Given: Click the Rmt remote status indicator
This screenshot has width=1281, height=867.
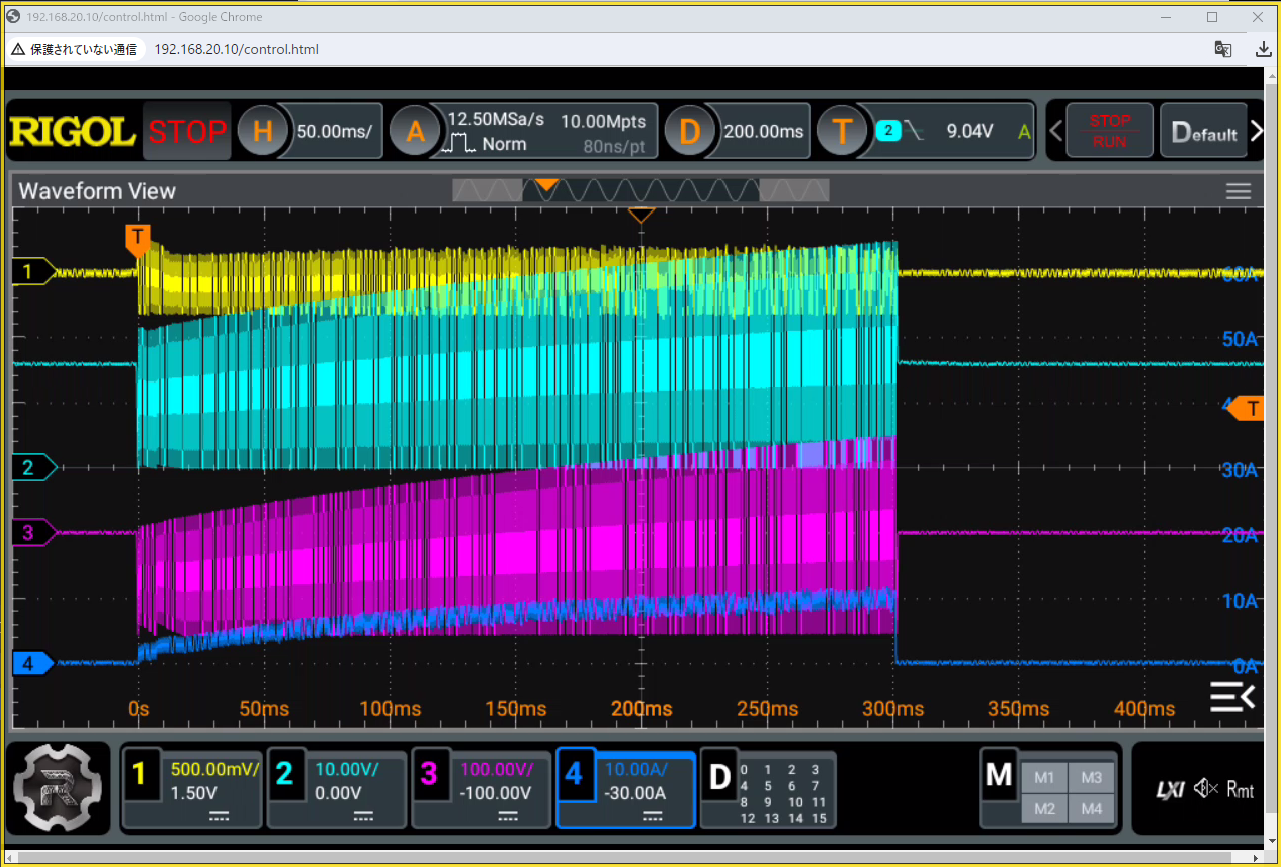Looking at the screenshot, I should pos(1240,790).
